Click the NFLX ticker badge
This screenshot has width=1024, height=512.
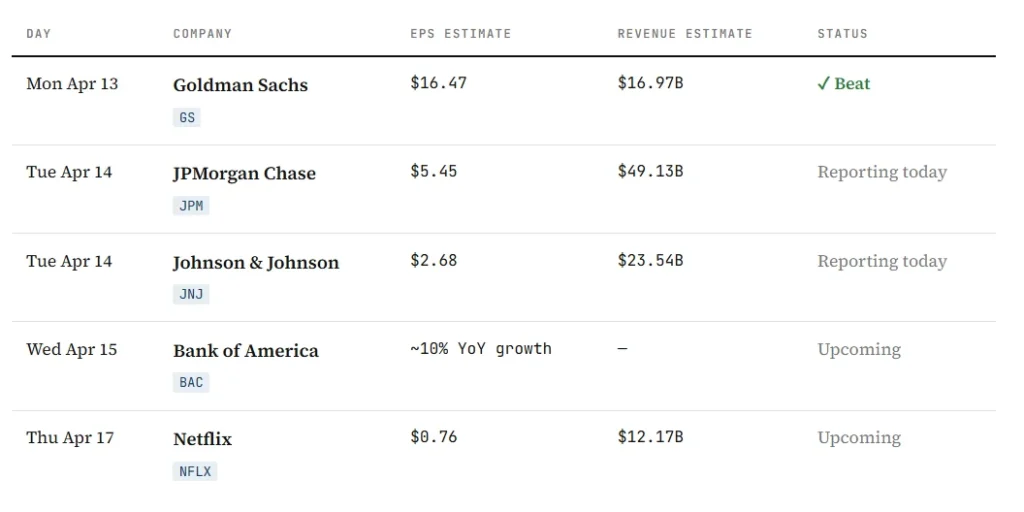(x=194, y=471)
